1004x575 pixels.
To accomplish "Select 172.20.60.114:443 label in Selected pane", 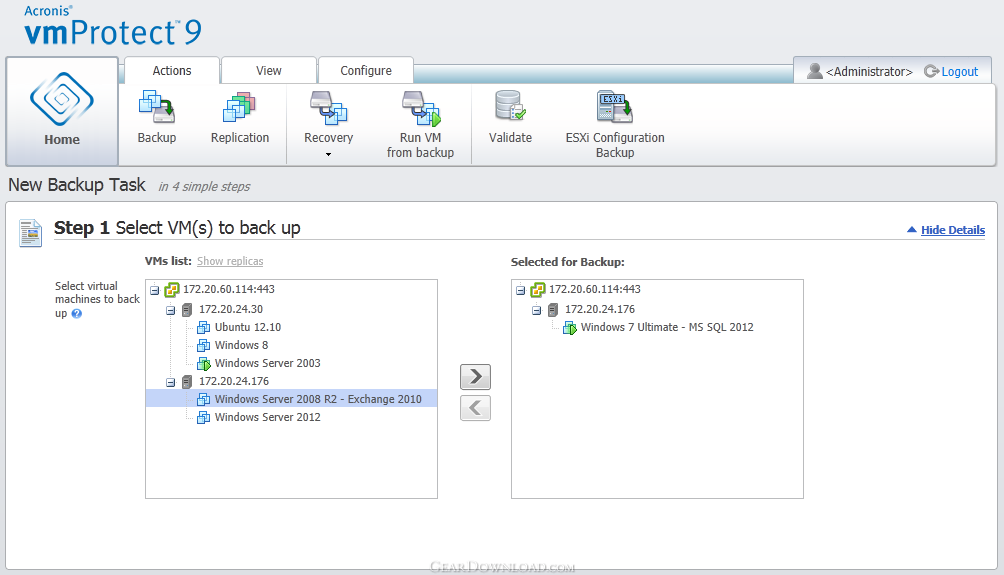I will point(595,289).
